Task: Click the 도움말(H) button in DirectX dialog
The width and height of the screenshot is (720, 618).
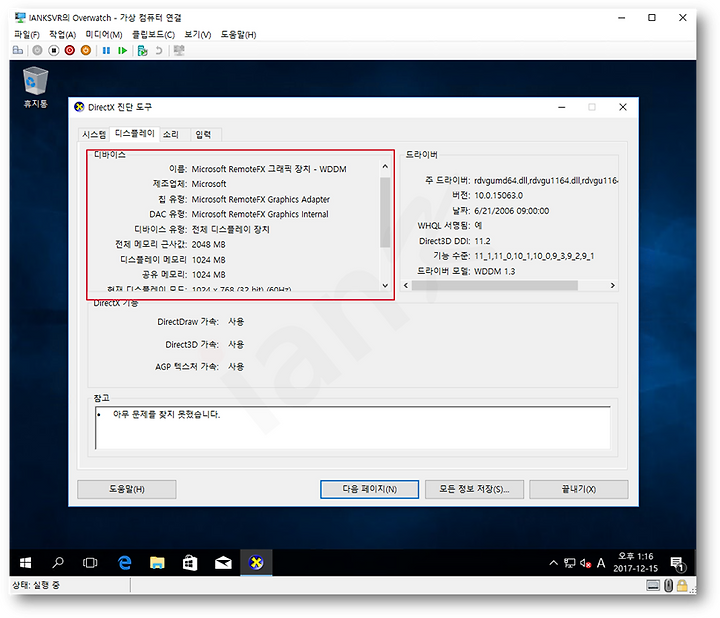Action: [x=127, y=489]
